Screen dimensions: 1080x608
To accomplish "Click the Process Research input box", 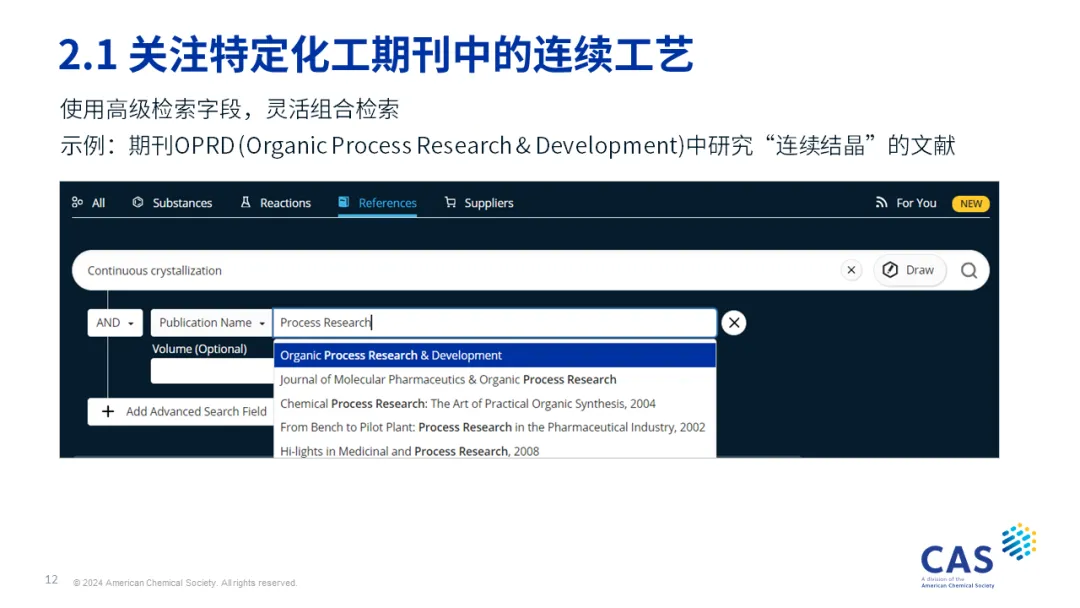I will click(495, 323).
